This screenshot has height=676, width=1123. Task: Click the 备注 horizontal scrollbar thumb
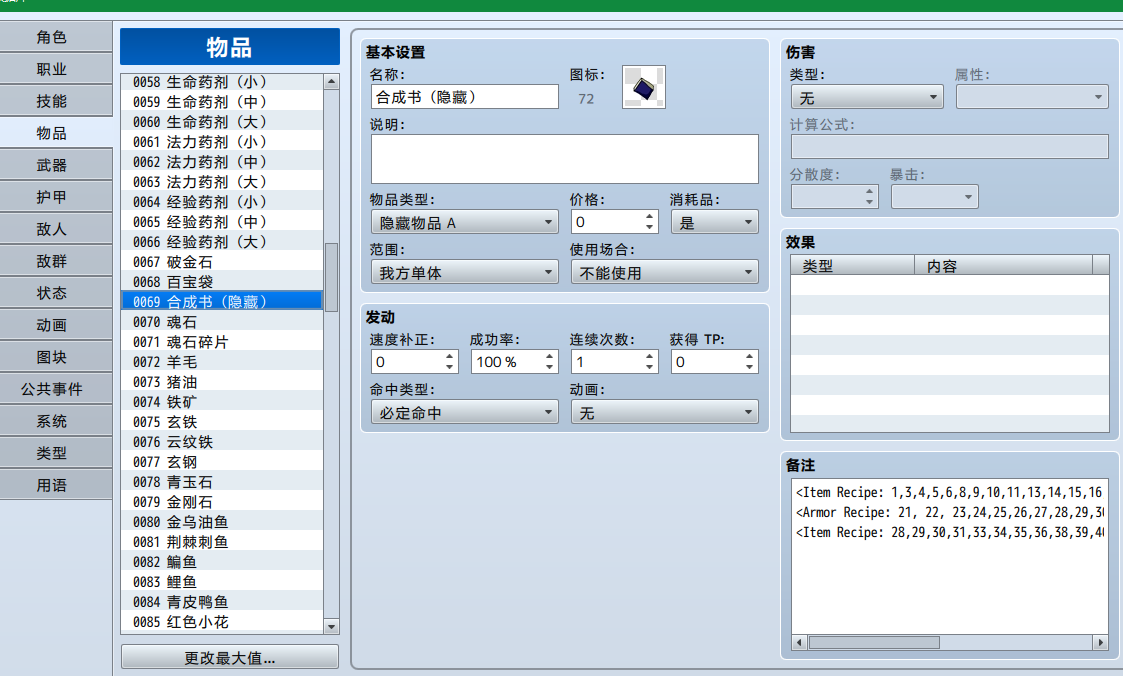(874, 642)
